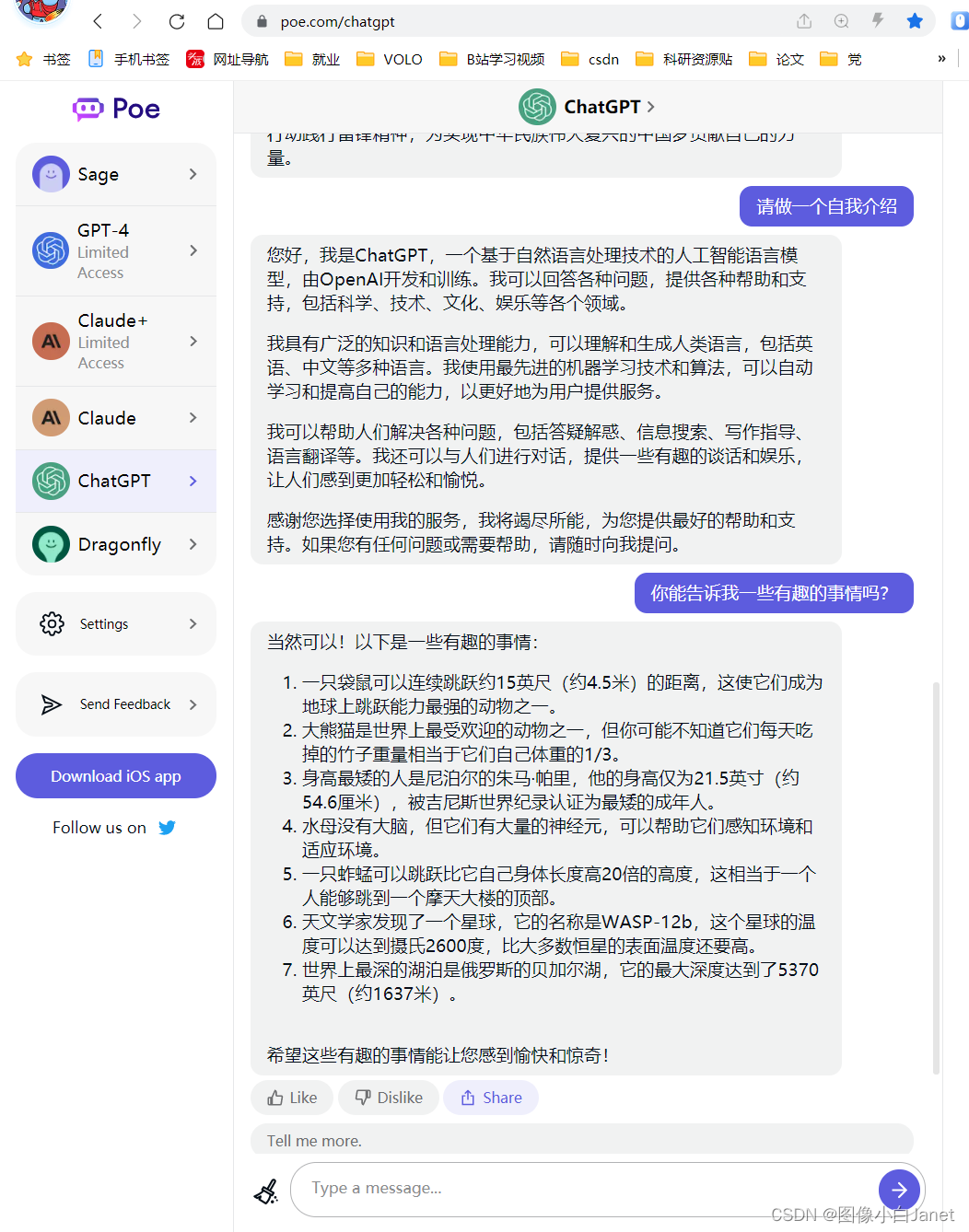The width and height of the screenshot is (969, 1232).
Task: Open the B站学习视频 bookmark folder
Action: pyautogui.click(x=492, y=59)
